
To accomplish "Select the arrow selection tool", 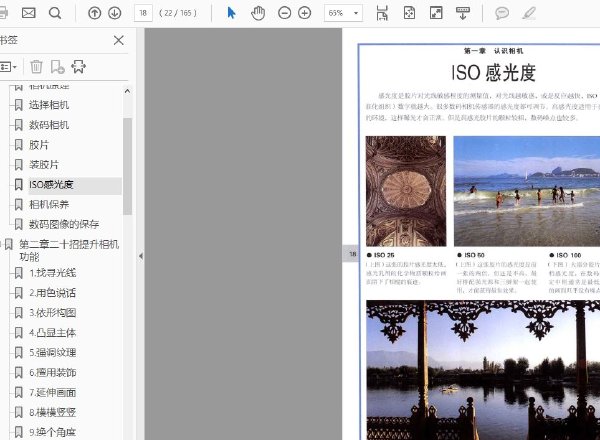I will point(231,13).
